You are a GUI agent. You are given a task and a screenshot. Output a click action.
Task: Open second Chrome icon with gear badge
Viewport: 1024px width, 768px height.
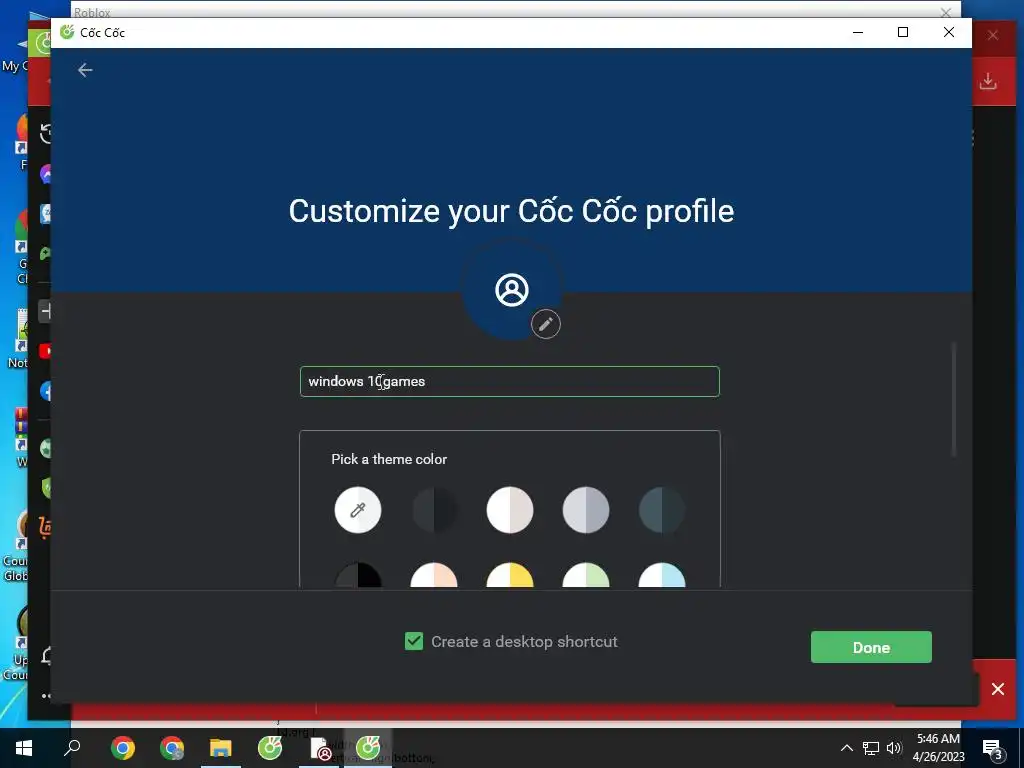172,748
